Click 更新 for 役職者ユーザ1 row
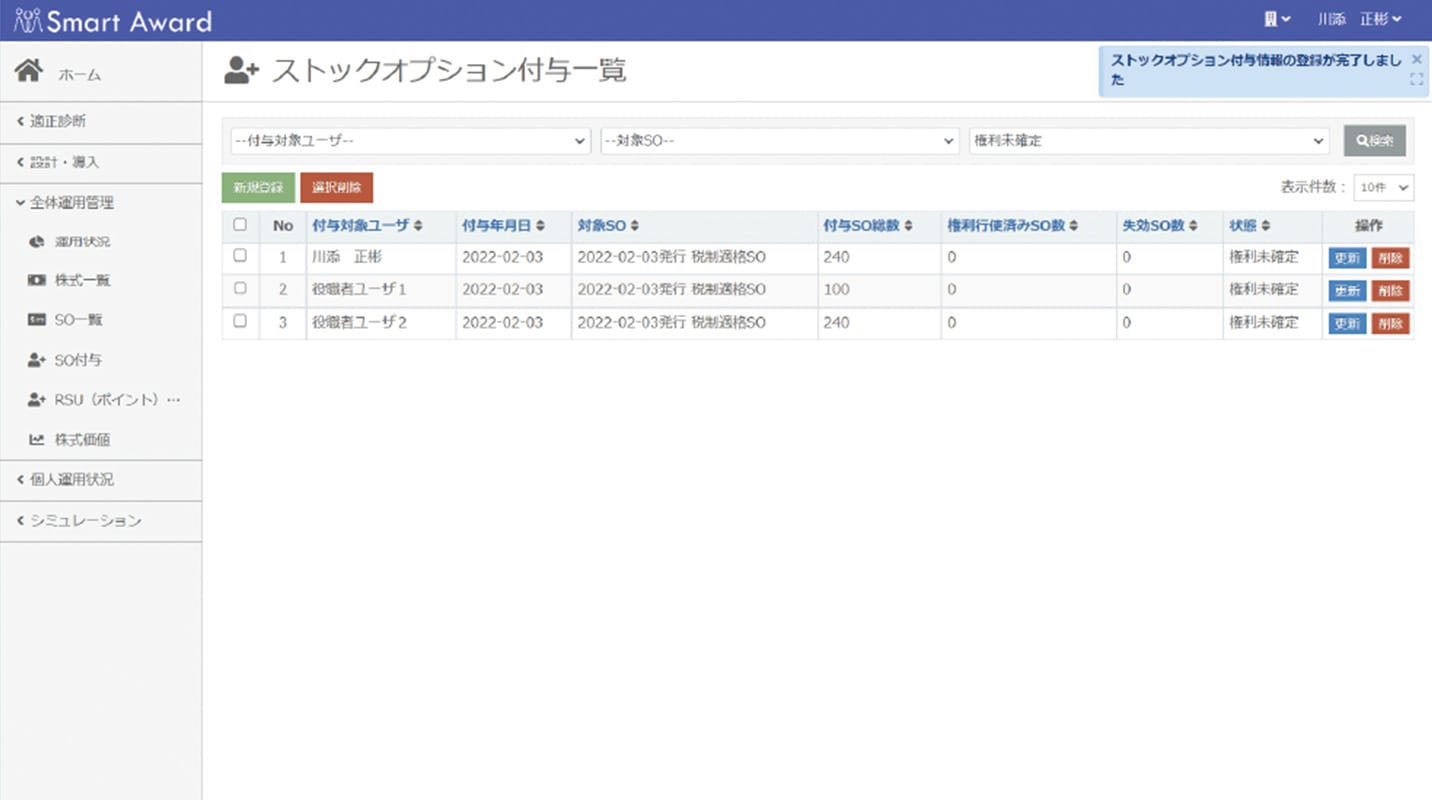This screenshot has width=1432, height=800. 1347,291
